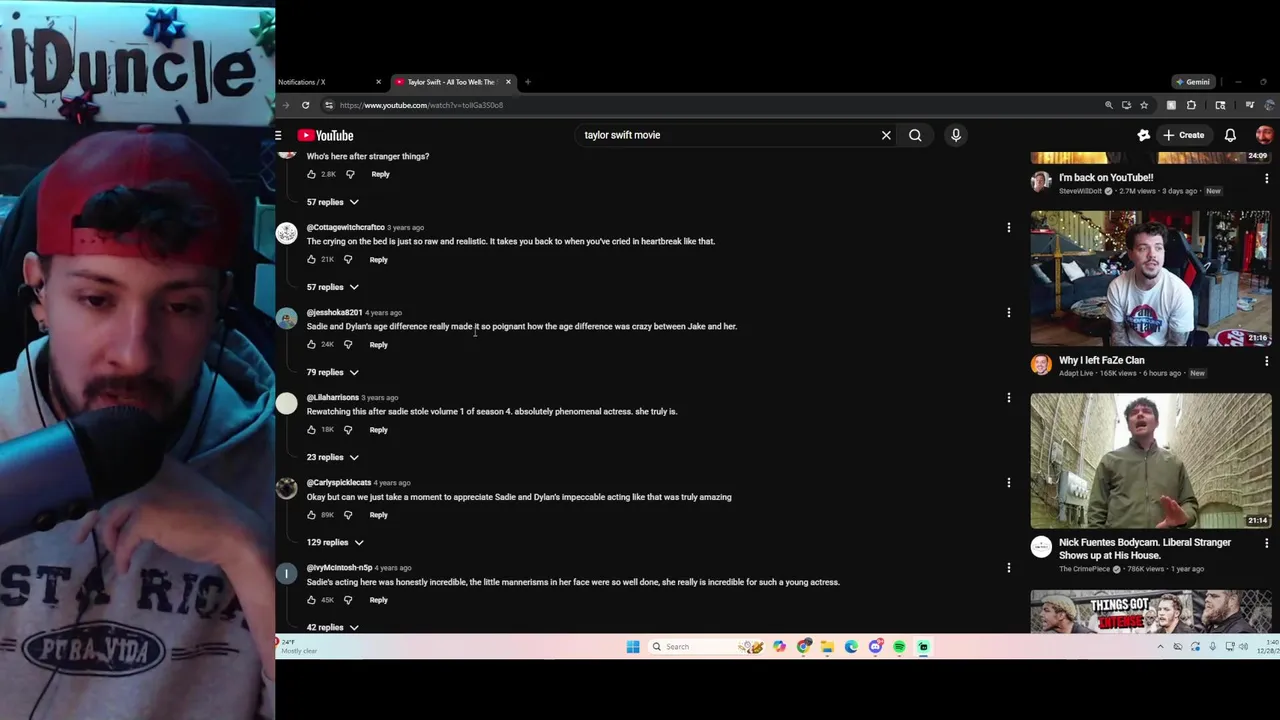Expand the 23 replies thread

[332, 457]
